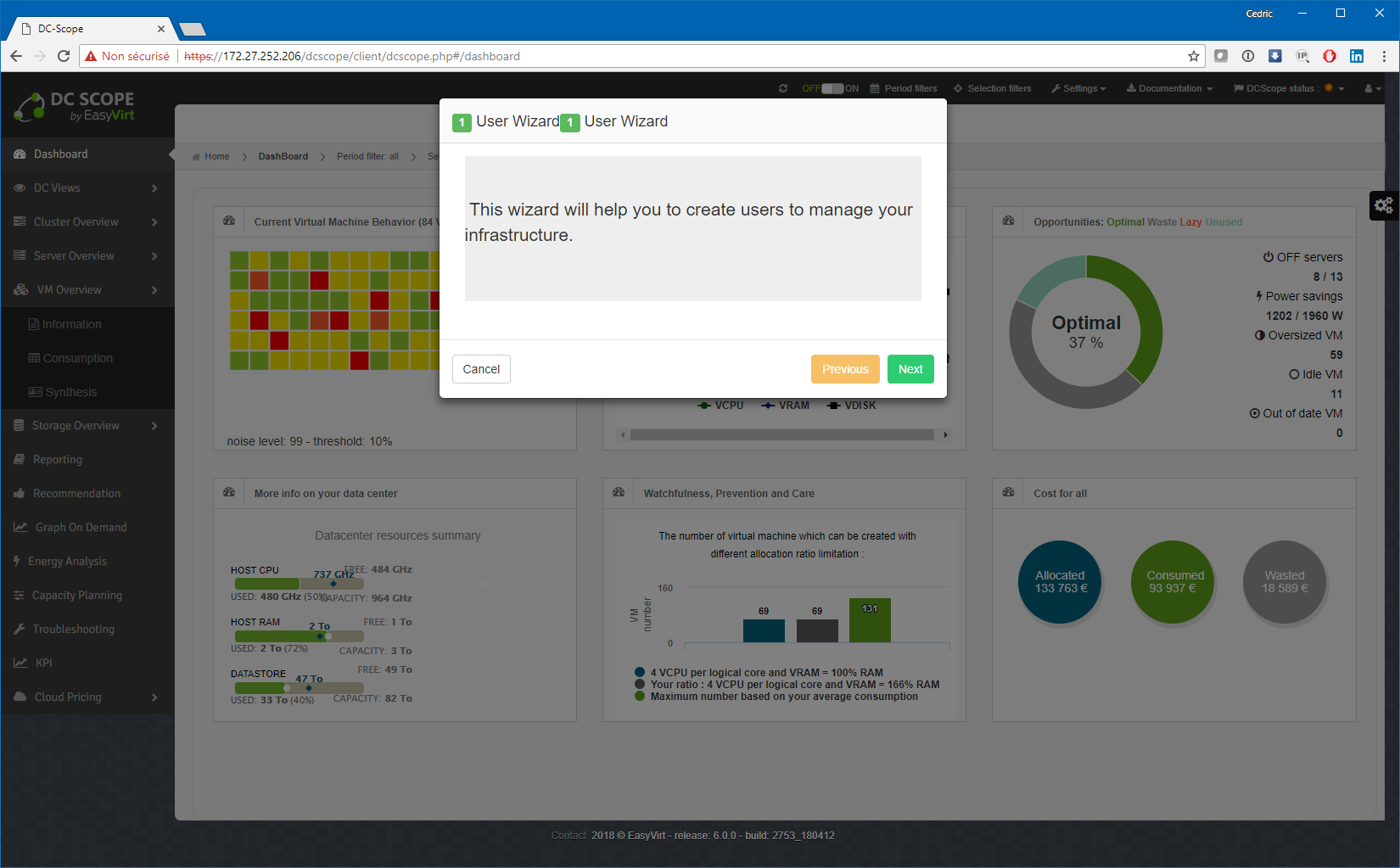This screenshot has width=1400, height=868.
Task: Click the refresh icon in top toolbar
Action: click(782, 88)
